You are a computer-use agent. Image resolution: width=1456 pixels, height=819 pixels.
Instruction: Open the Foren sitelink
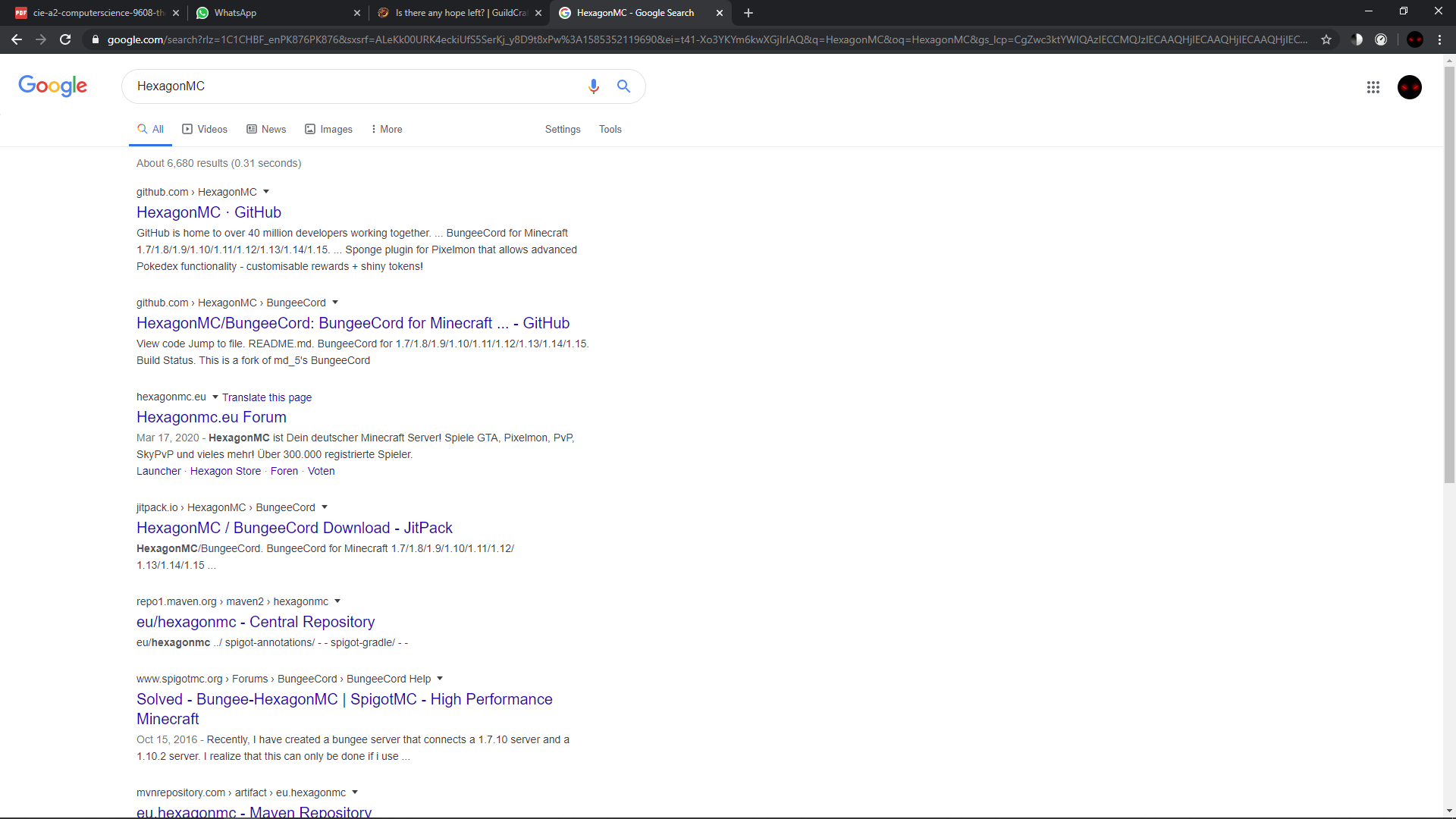284,471
